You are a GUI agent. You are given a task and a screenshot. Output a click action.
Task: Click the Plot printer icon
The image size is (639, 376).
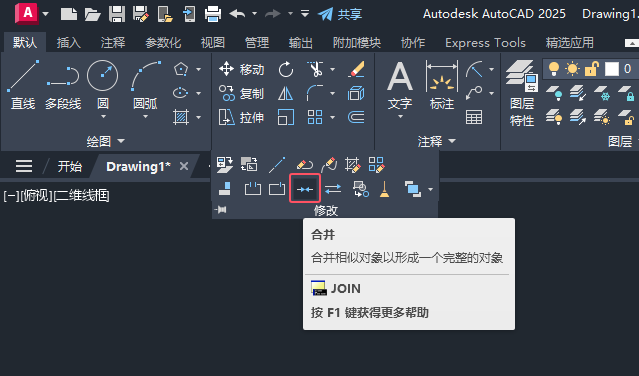click(213, 14)
